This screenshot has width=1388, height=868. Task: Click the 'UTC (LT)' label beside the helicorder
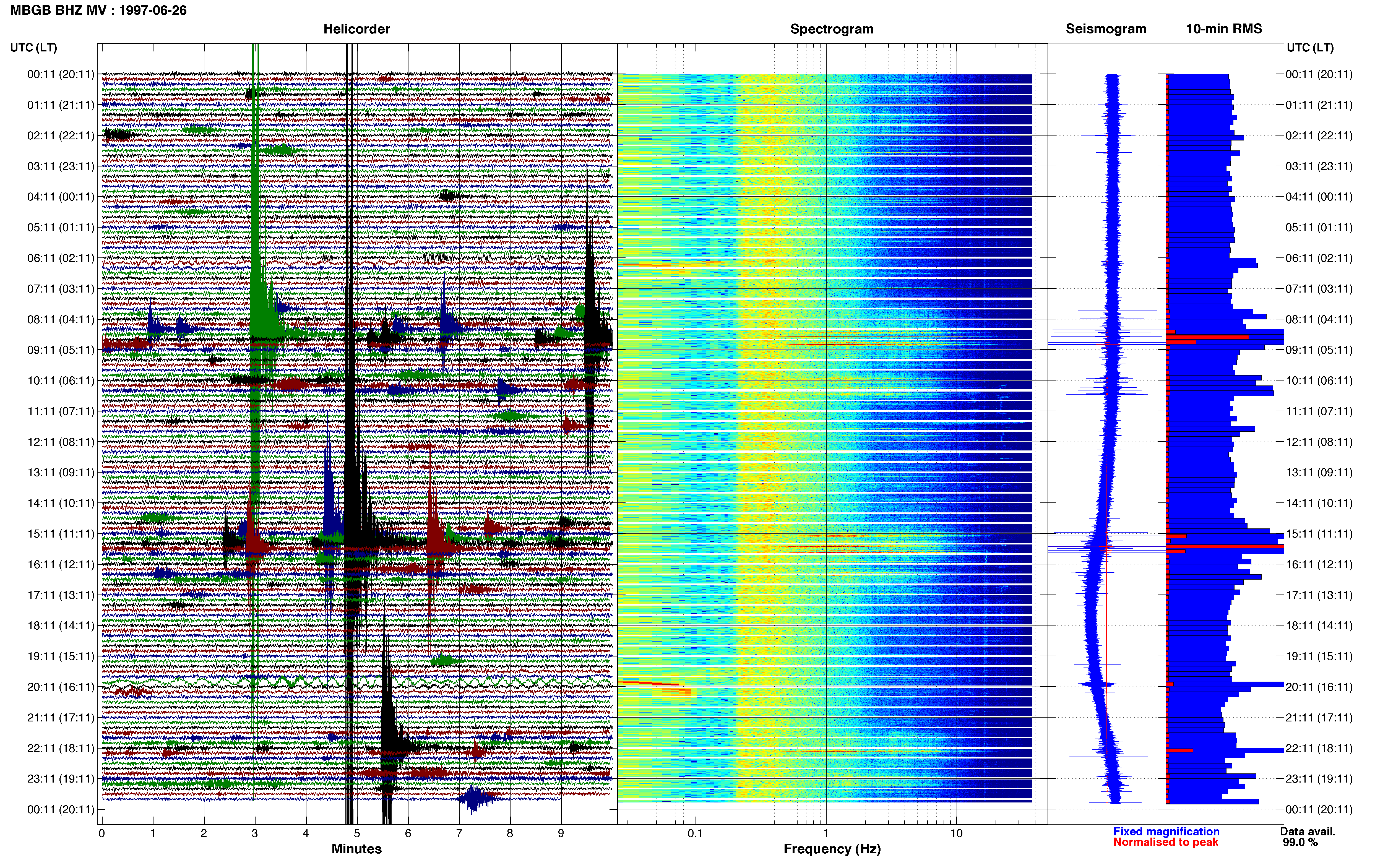[34, 48]
